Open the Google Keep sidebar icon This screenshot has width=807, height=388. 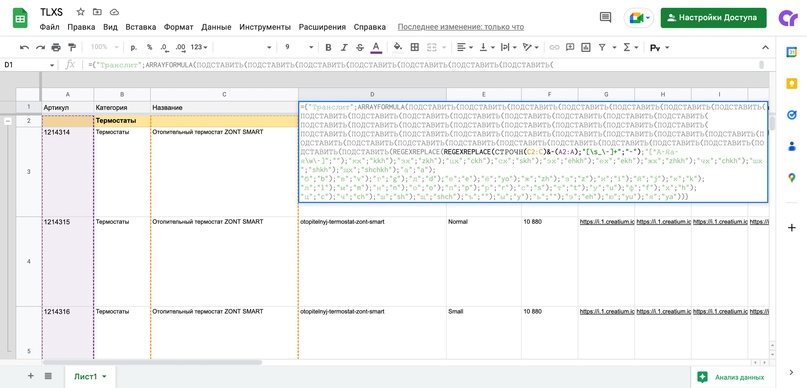click(792, 83)
